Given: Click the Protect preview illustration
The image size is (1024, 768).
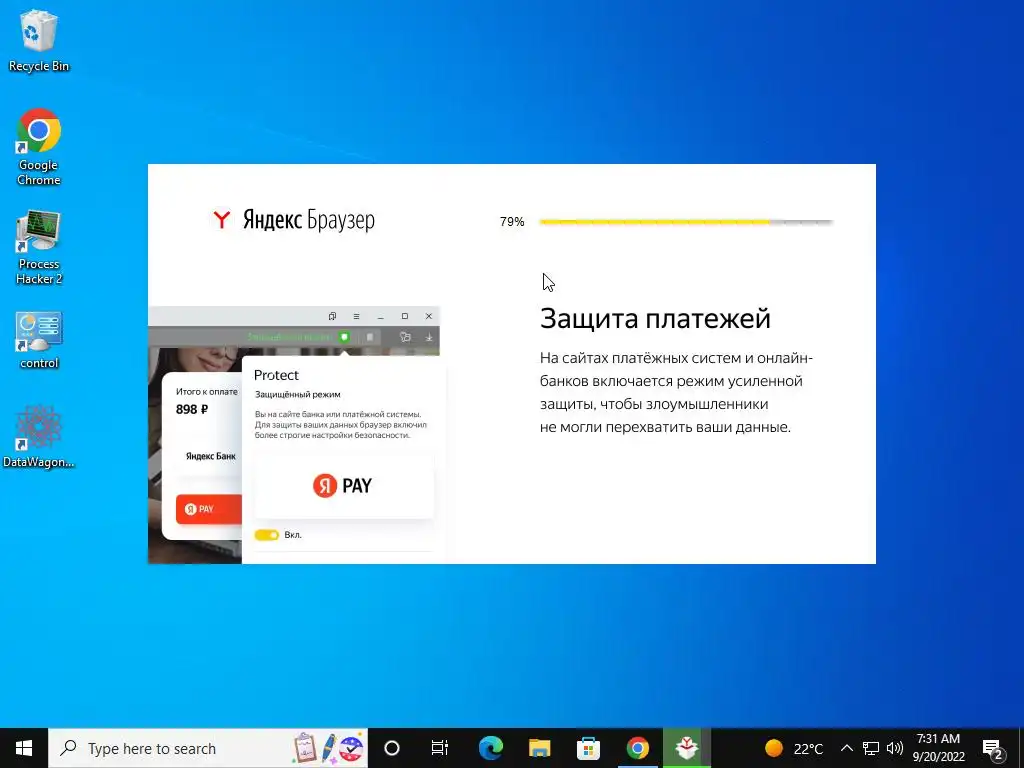Looking at the screenshot, I should [x=297, y=435].
